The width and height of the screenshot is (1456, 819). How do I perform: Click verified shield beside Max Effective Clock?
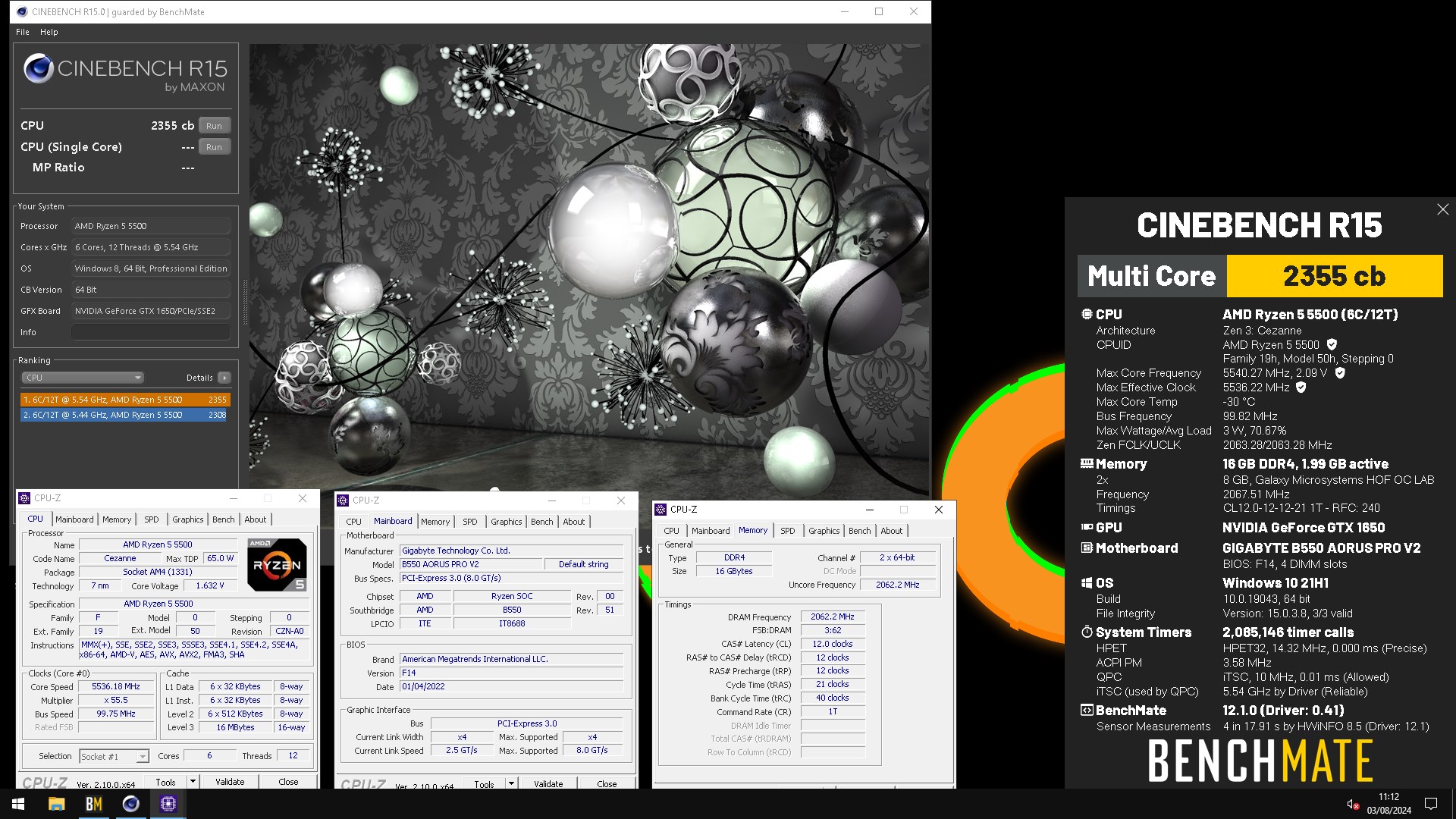click(x=1301, y=388)
